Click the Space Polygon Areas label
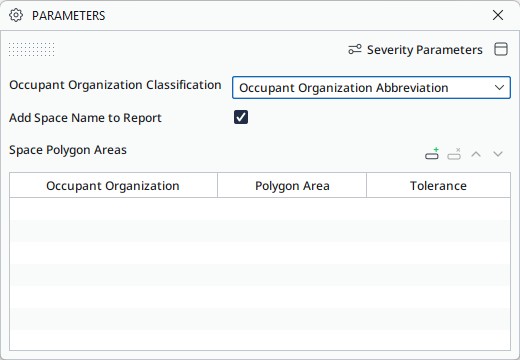 (68, 150)
